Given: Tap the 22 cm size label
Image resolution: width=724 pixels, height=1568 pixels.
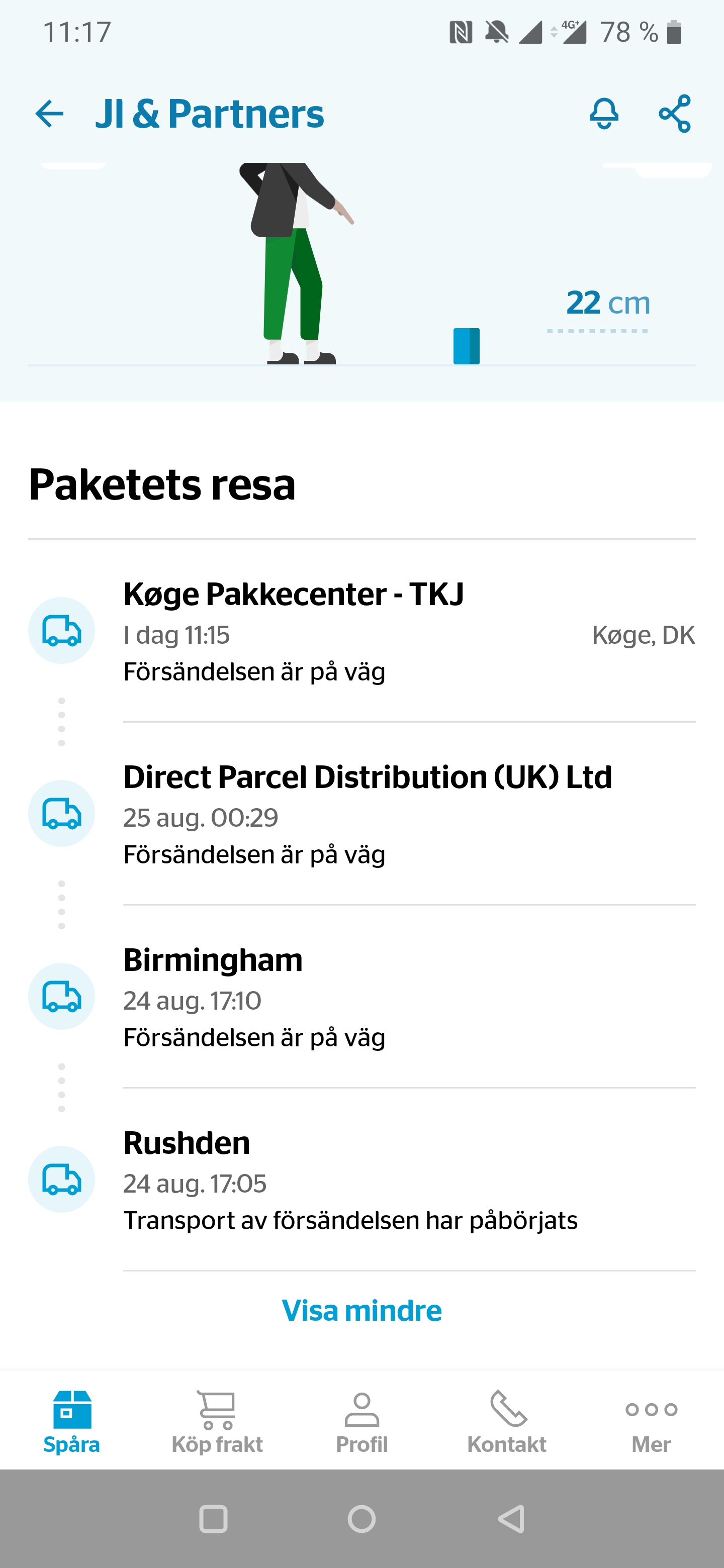Looking at the screenshot, I should (608, 303).
